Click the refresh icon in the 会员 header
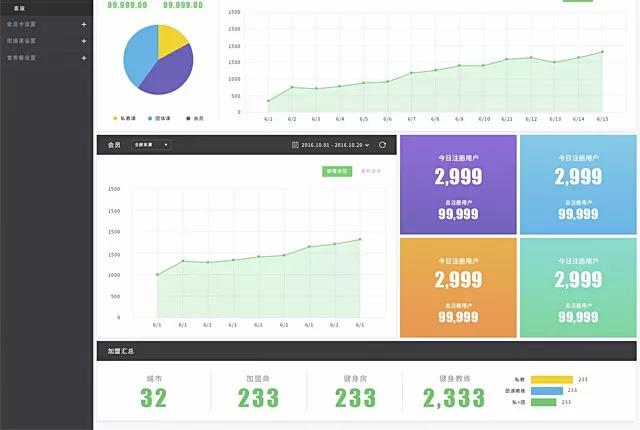The image size is (640, 430). pyautogui.click(x=382, y=145)
